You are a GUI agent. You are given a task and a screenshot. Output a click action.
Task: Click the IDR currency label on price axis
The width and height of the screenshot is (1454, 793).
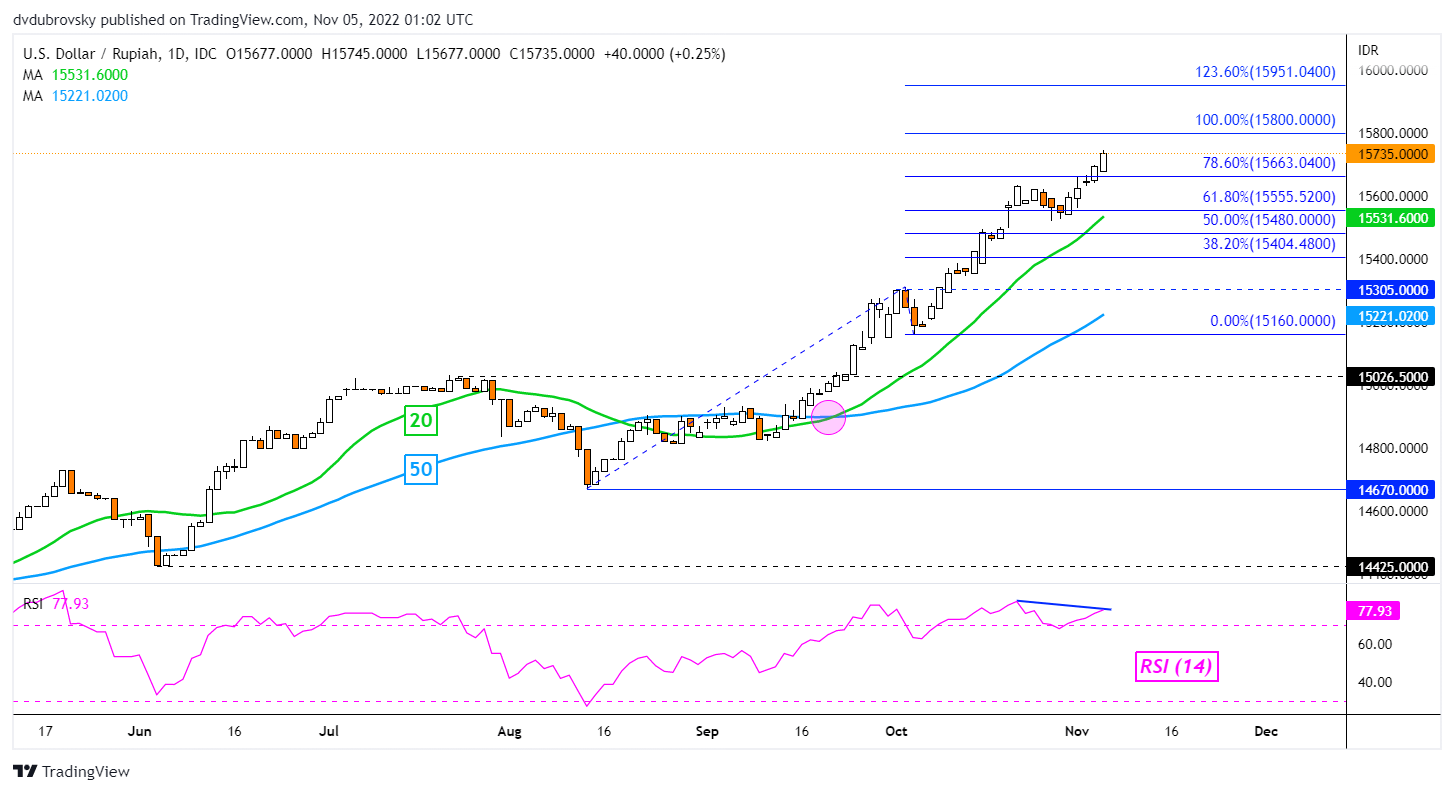click(x=1369, y=49)
